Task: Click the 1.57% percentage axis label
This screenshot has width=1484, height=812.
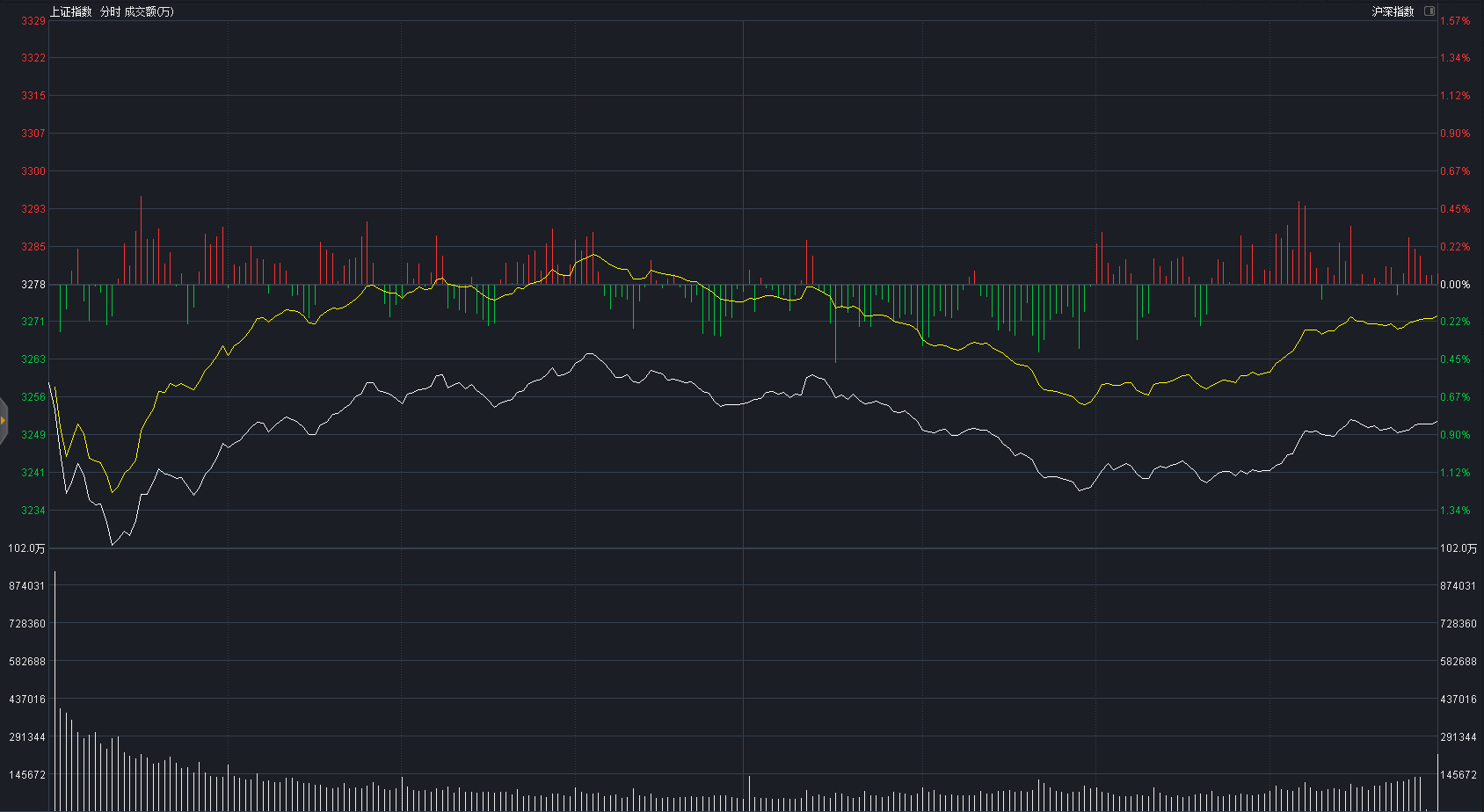Action: tap(1455, 20)
